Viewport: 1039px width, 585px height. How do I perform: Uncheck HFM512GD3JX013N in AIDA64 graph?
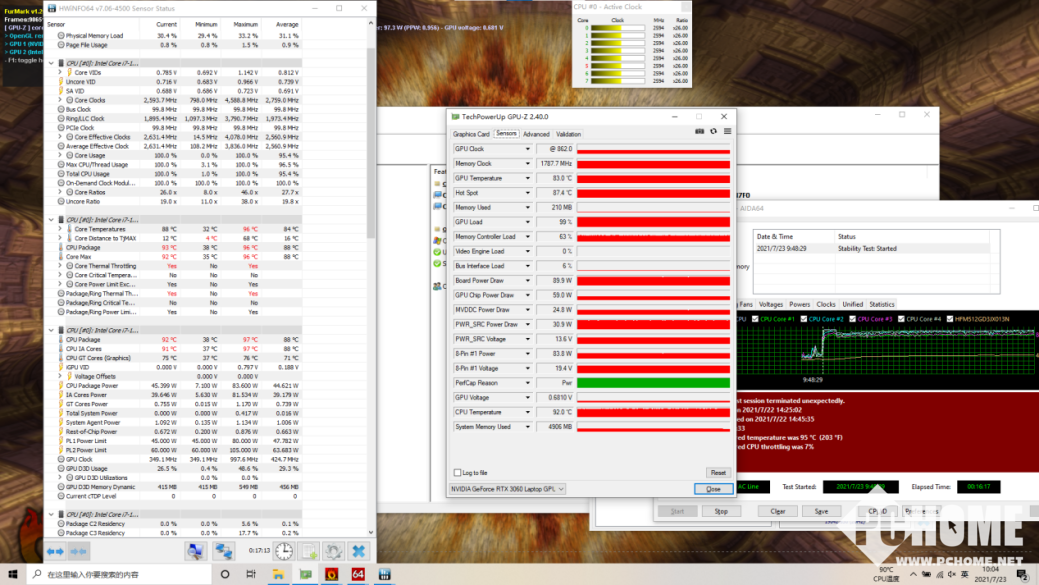[950, 319]
